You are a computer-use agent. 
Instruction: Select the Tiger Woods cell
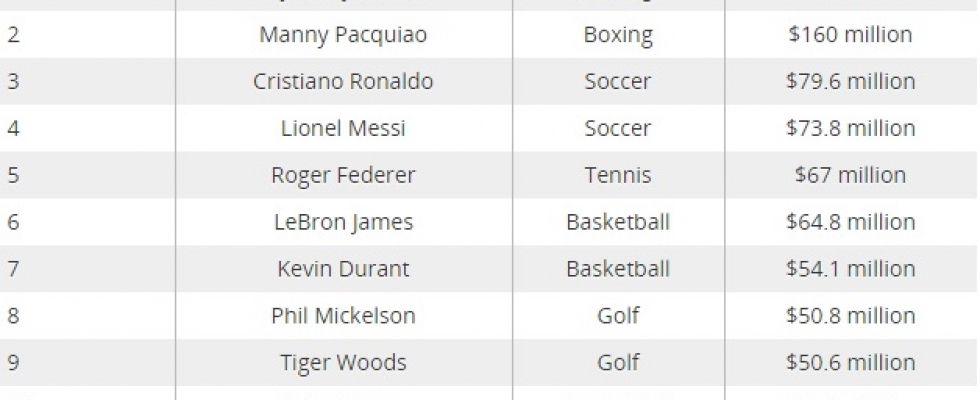(343, 363)
